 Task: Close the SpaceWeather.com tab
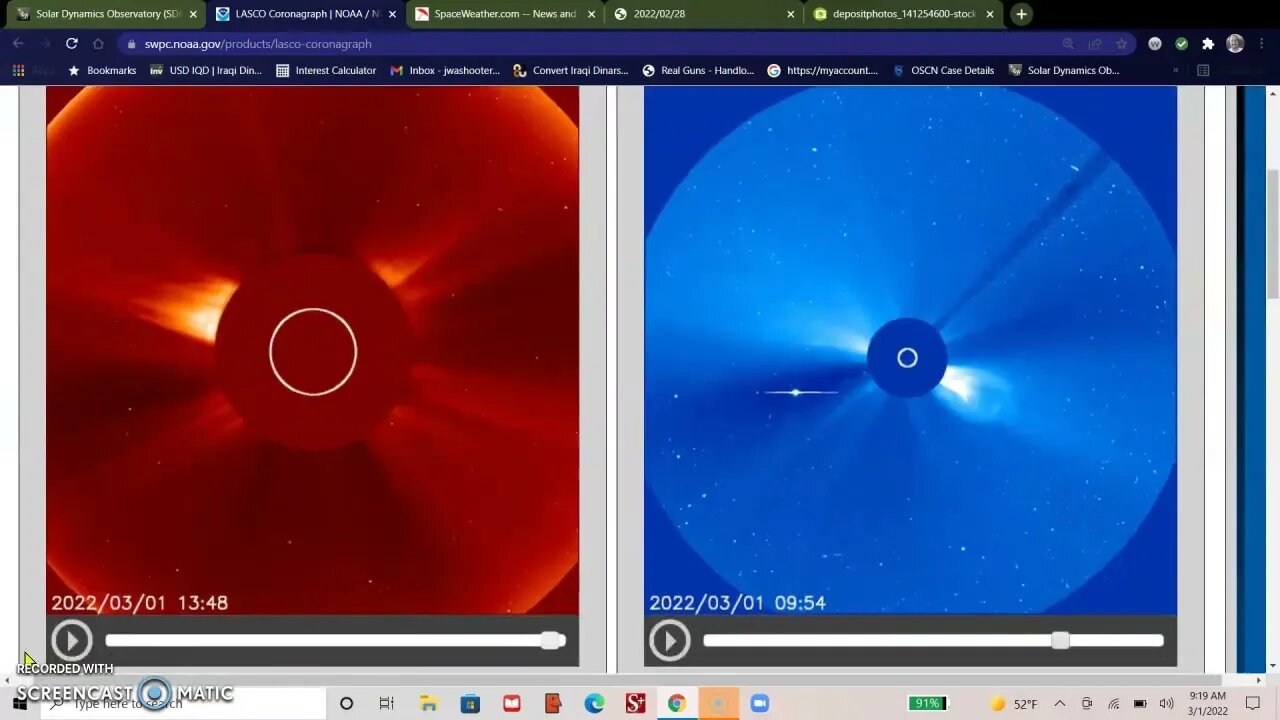click(x=591, y=14)
